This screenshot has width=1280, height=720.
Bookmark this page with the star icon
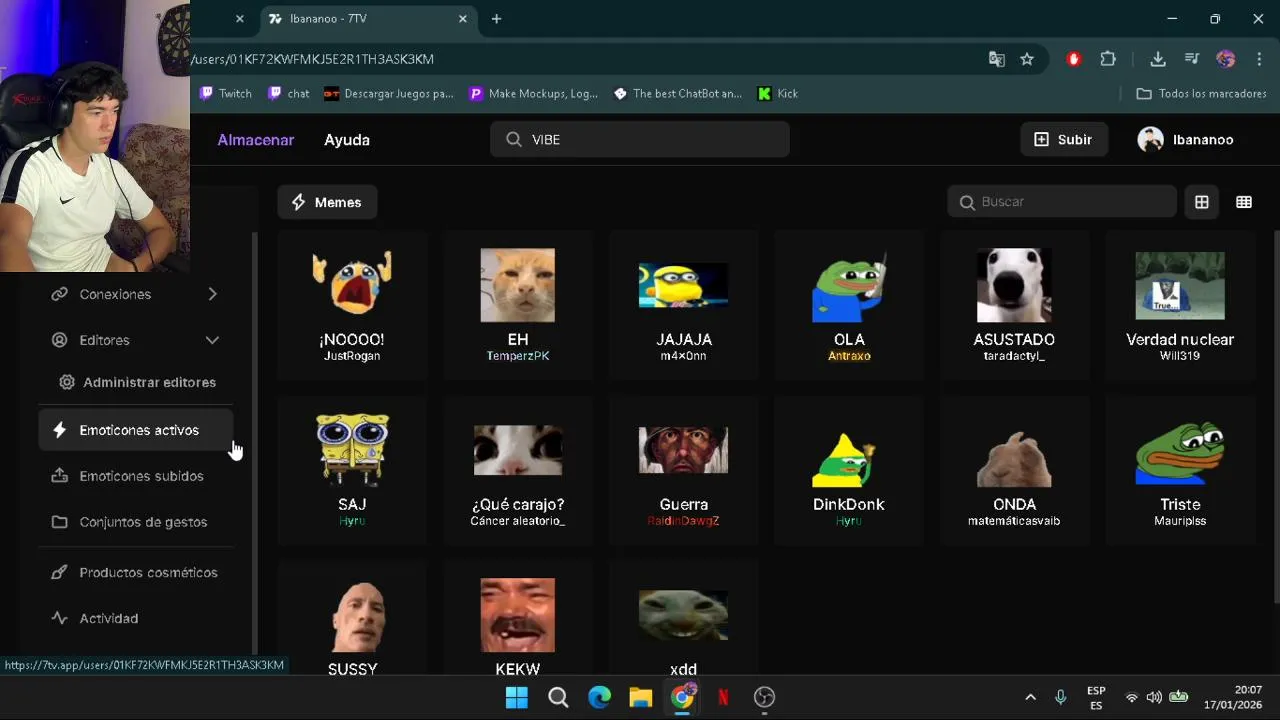click(x=1027, y=59)
